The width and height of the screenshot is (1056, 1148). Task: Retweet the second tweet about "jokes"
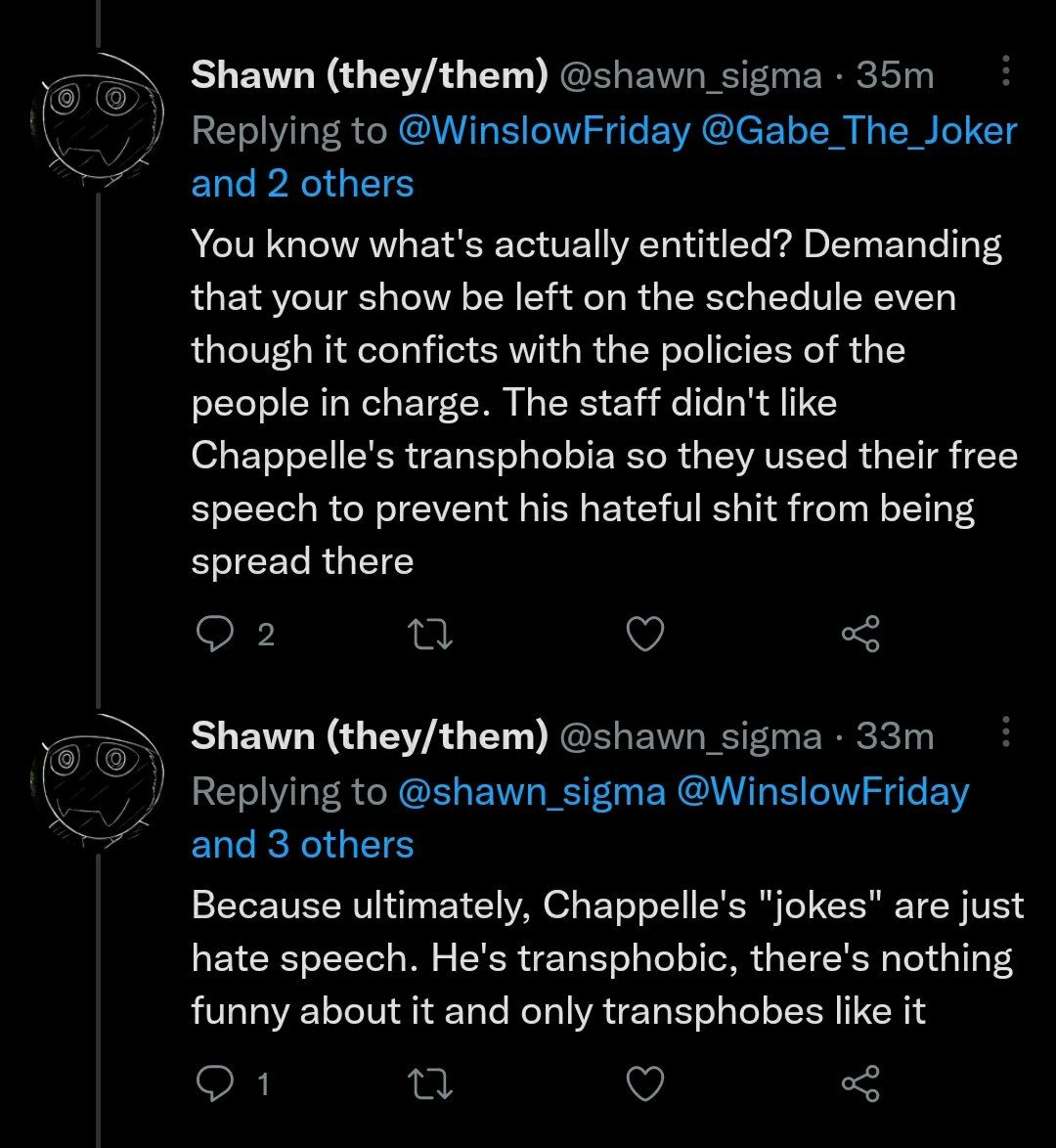(x=431, y=1082)
